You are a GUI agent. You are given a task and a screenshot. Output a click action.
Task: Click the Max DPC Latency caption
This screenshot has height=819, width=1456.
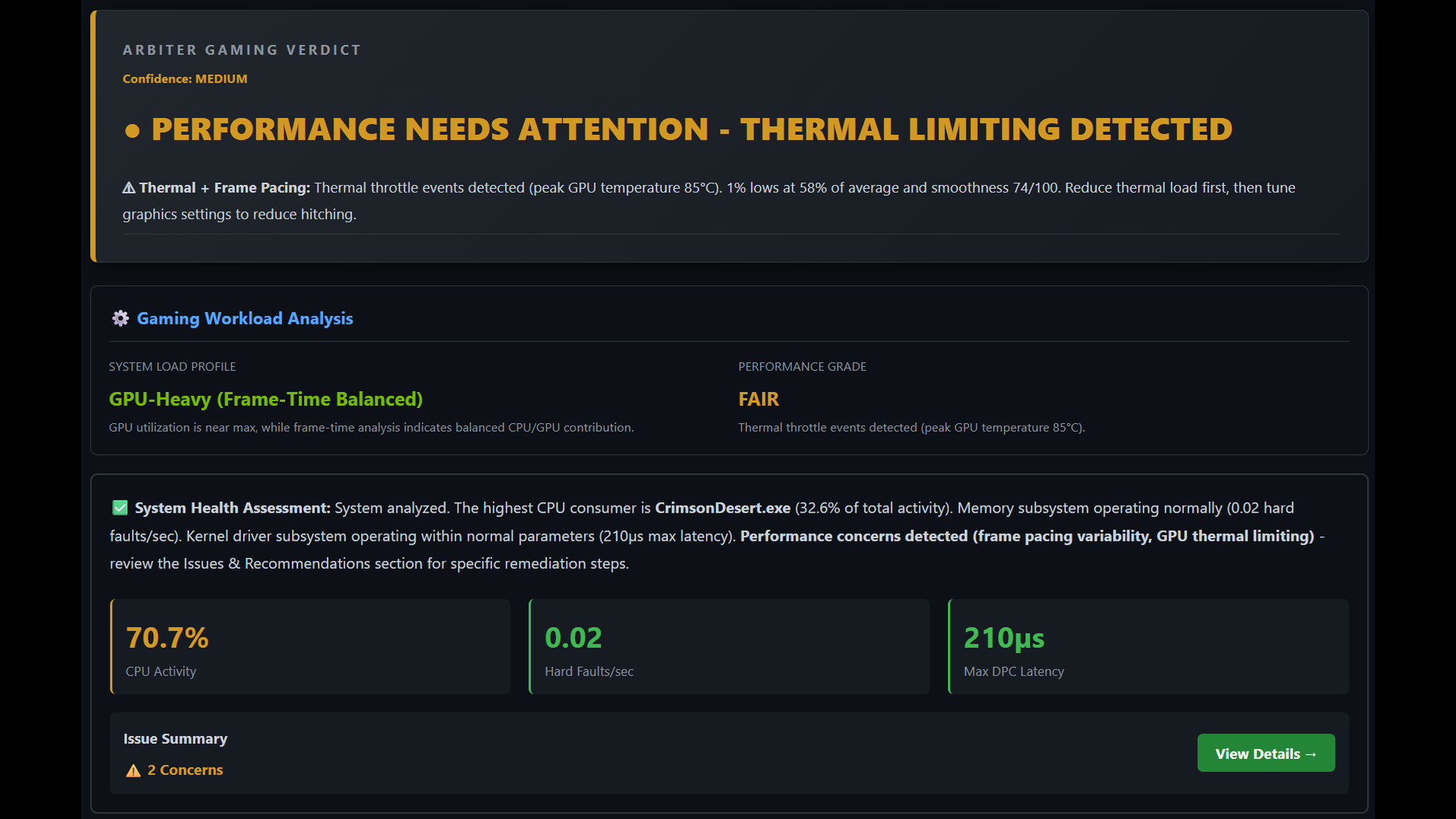point(1014,671)
